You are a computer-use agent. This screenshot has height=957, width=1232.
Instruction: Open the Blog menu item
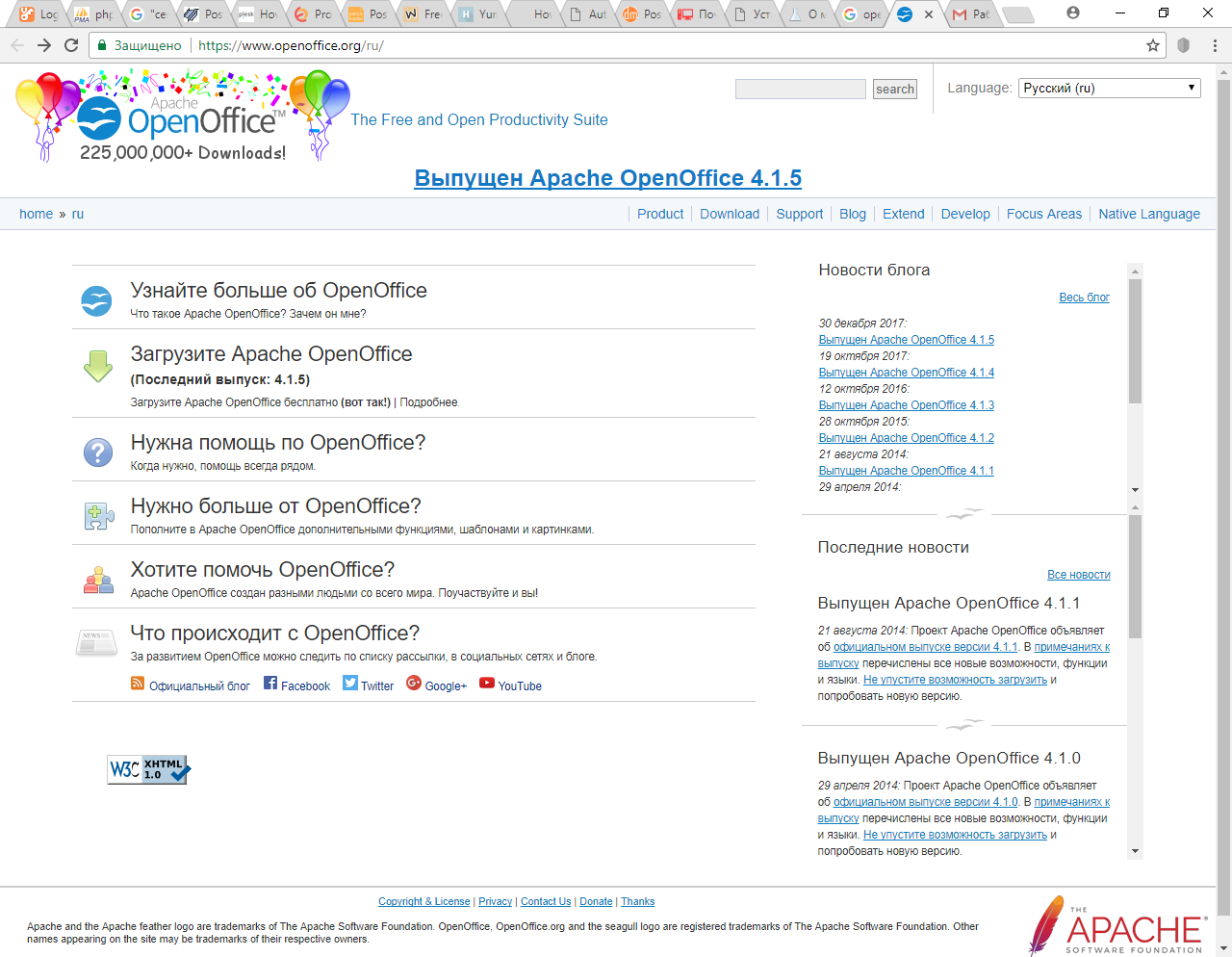click(853, 214)
